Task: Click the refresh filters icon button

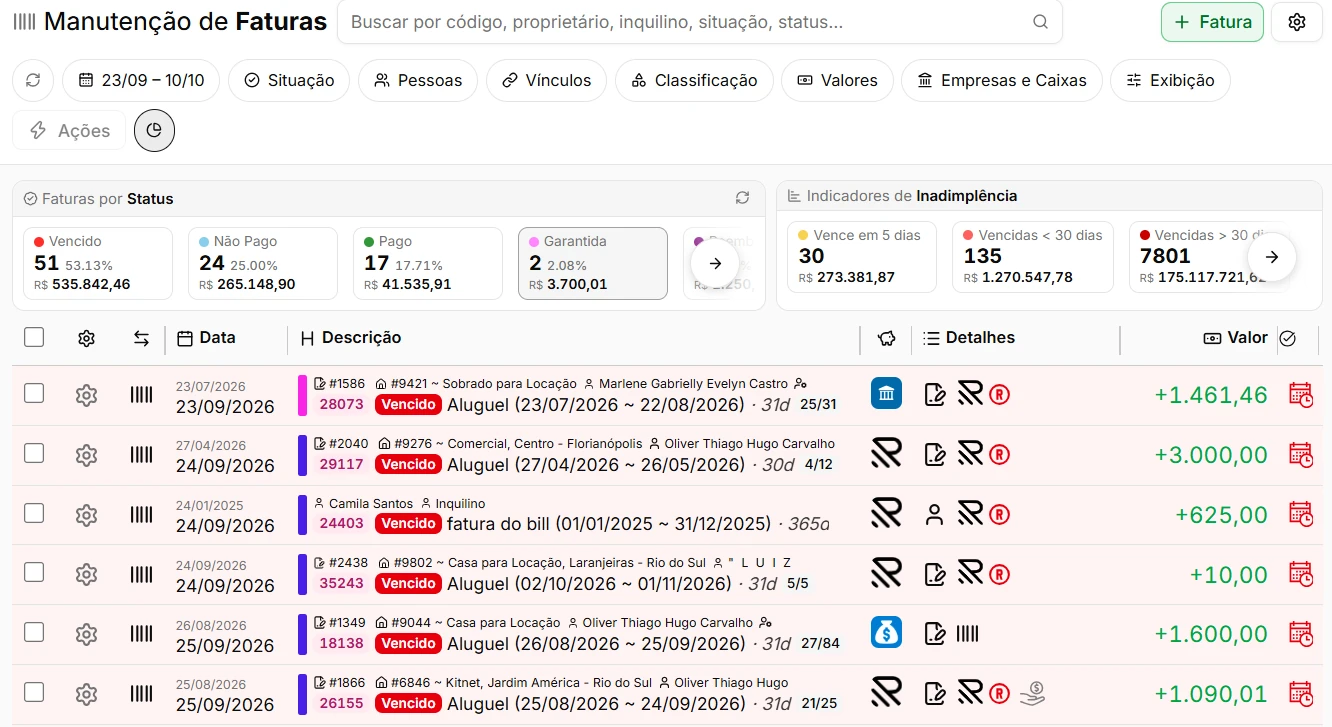Action: (x=33, y=80)
